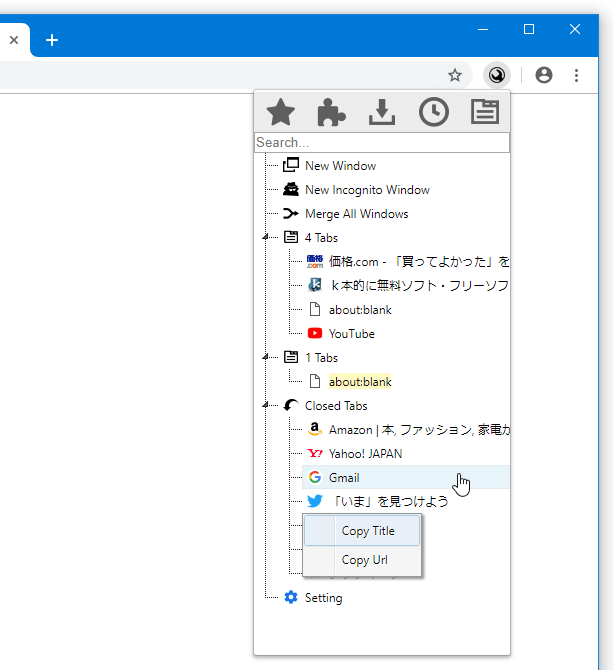Select Merge All Windows
Screen dimensions: 614x670
pyautogui.click(x=357, y=214)
